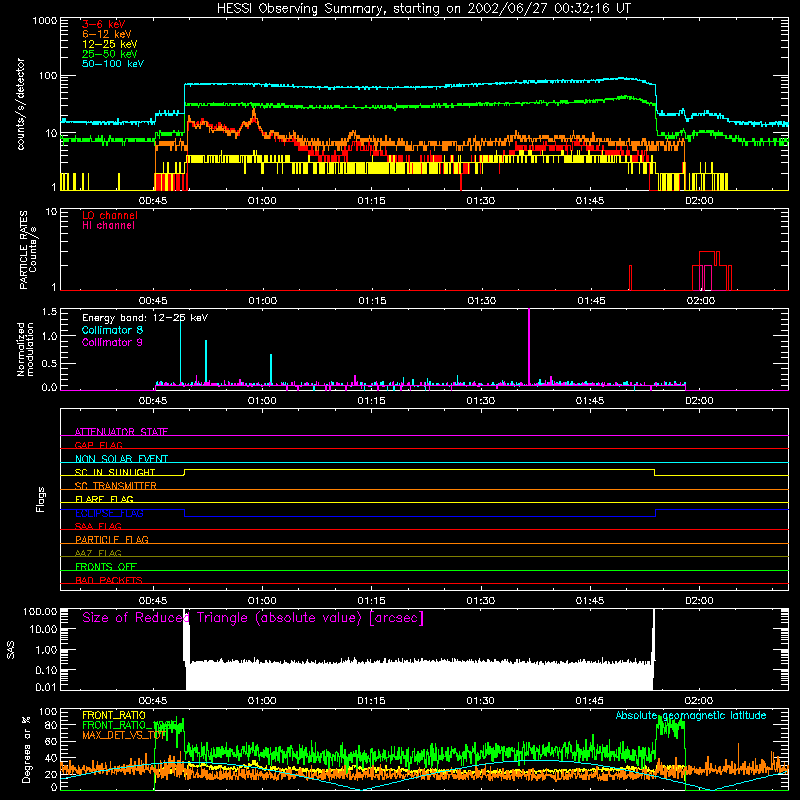Click the tall magenta Collimator 9 spike

pos(529,347)
